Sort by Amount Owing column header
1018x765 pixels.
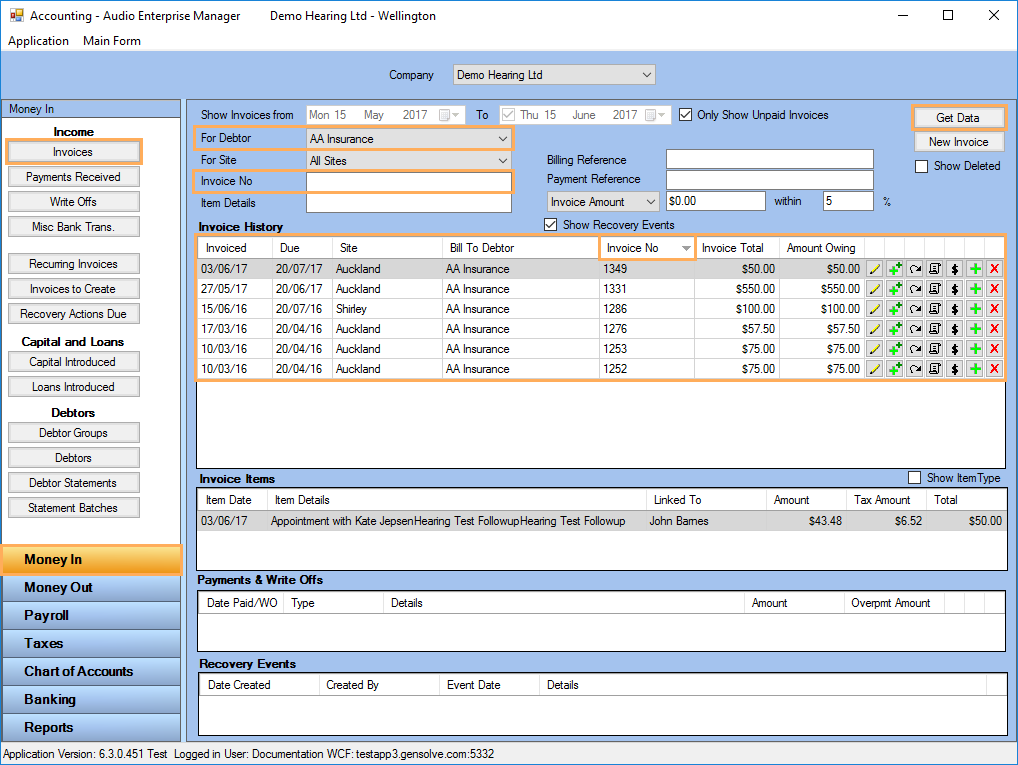tap(821, 248)
